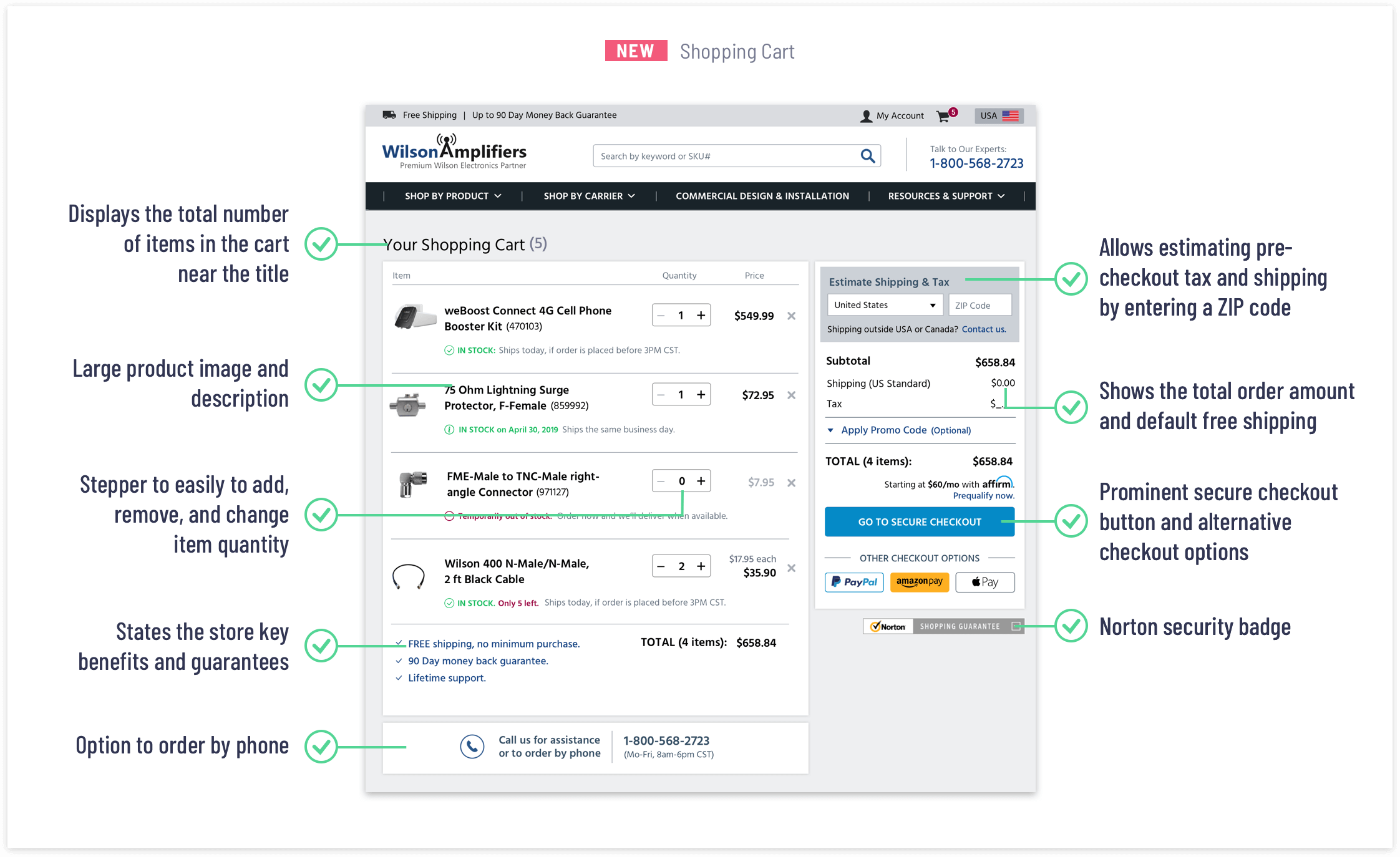Pay with the PayPal button
1400x857 pixels.
(x=854, y=582)
